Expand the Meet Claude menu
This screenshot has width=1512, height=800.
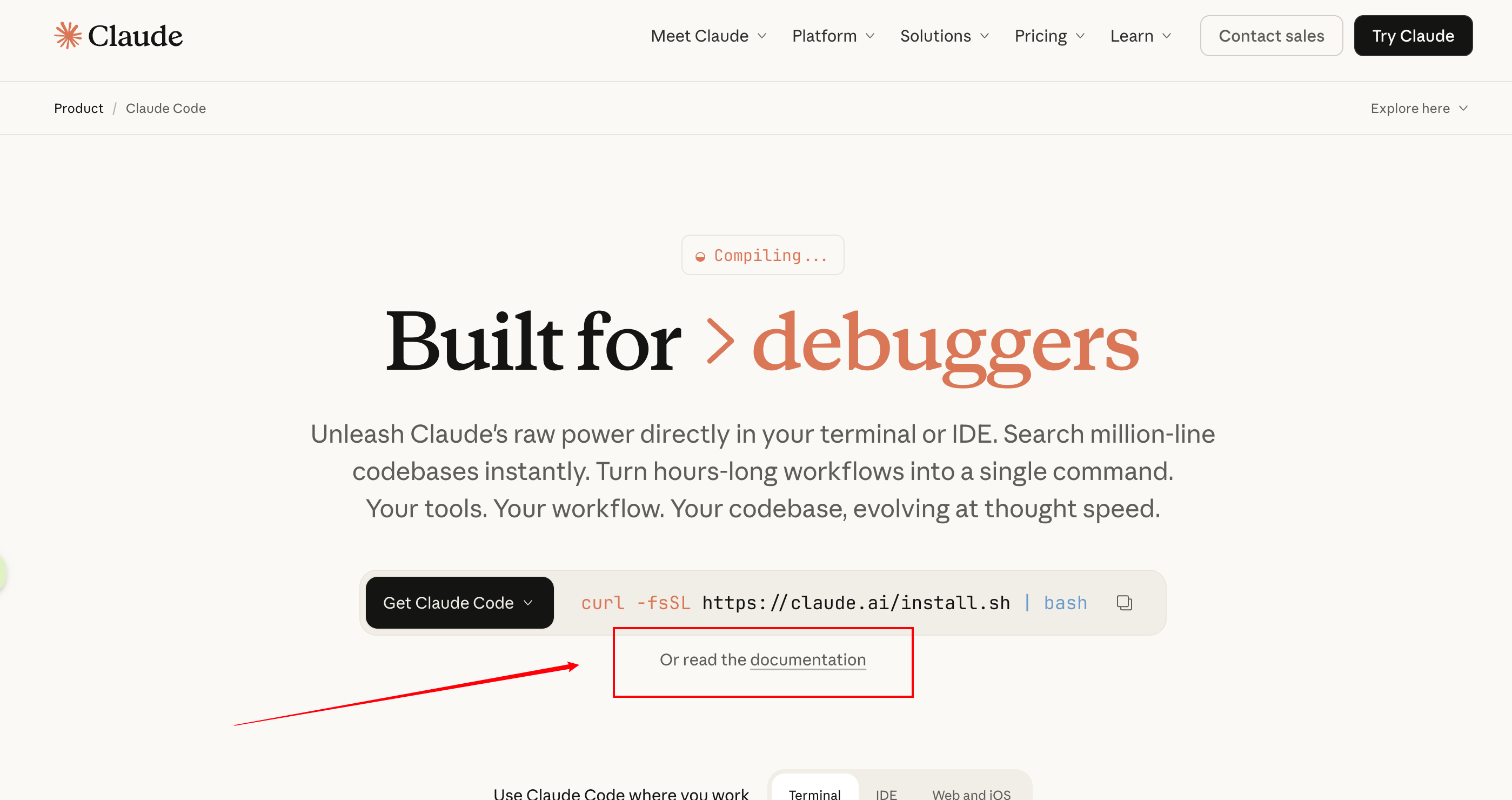pos(708,36)
